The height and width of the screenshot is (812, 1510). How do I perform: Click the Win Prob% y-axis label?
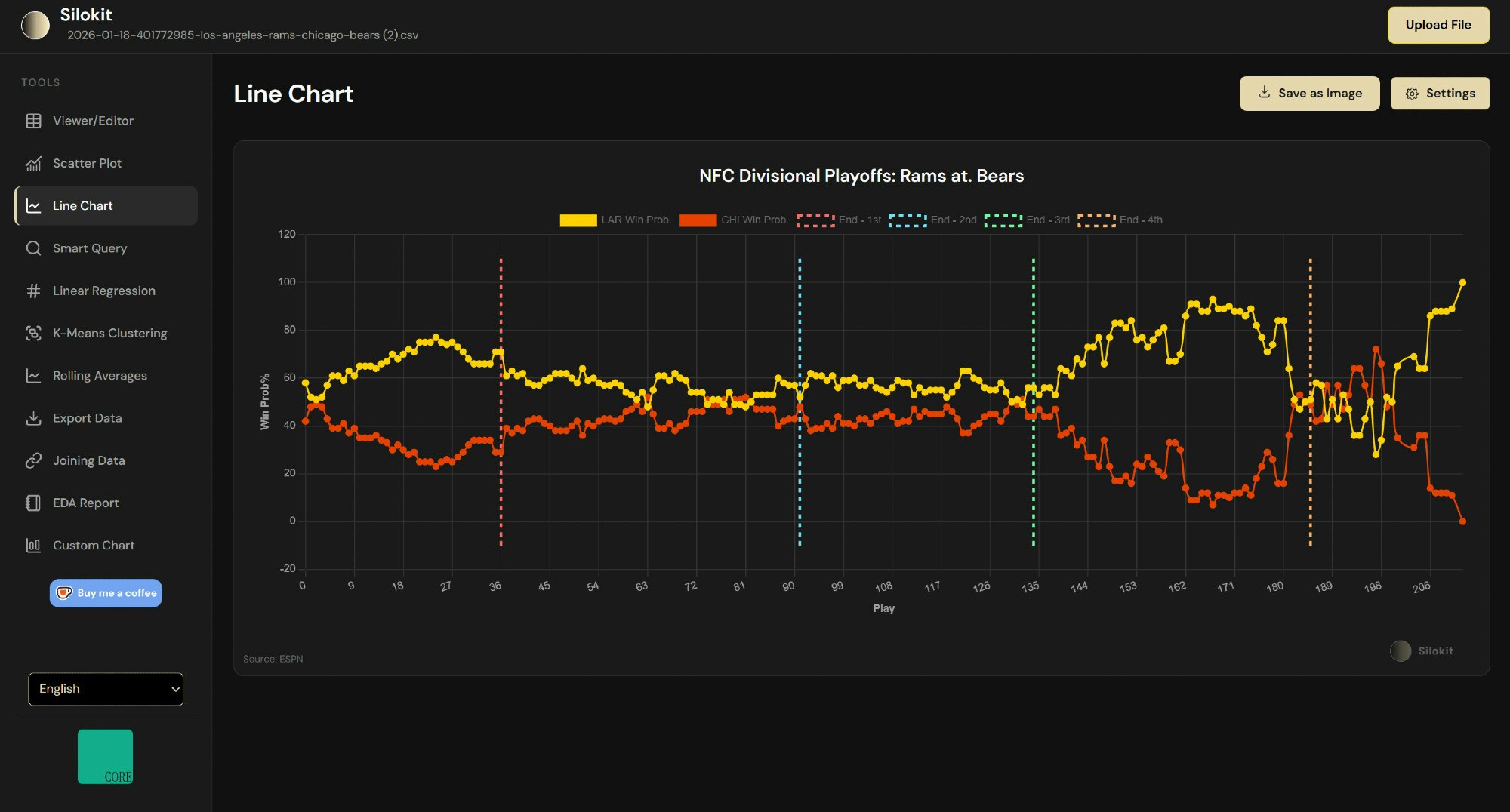265,402
